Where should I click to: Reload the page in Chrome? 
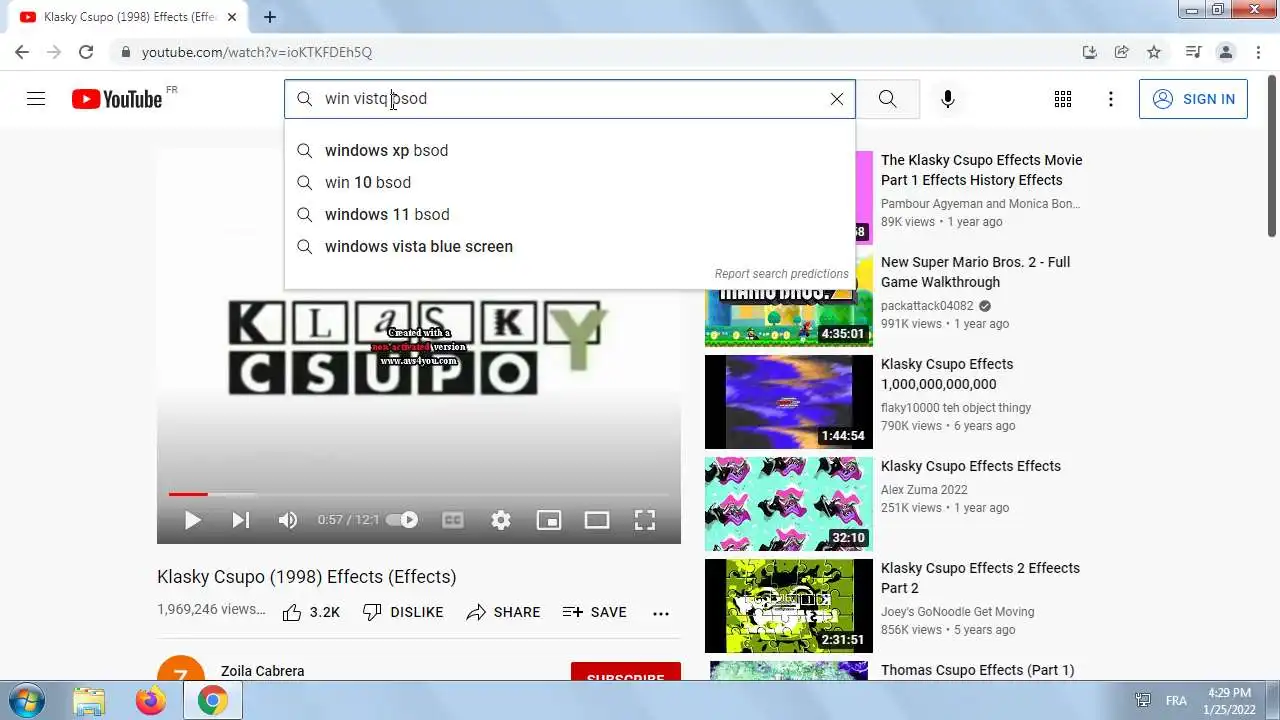(x=86, y=52)
